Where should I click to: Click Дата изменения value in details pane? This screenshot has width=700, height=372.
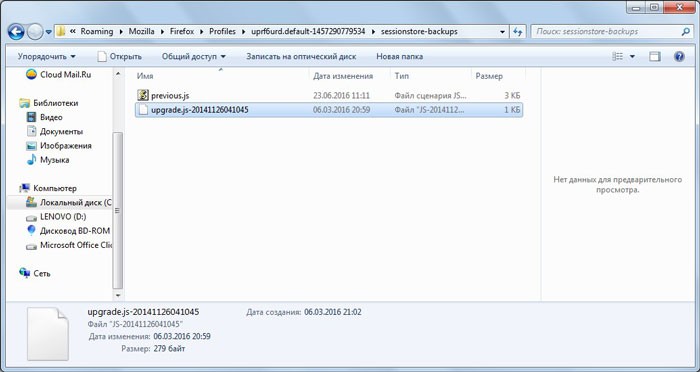182,336
